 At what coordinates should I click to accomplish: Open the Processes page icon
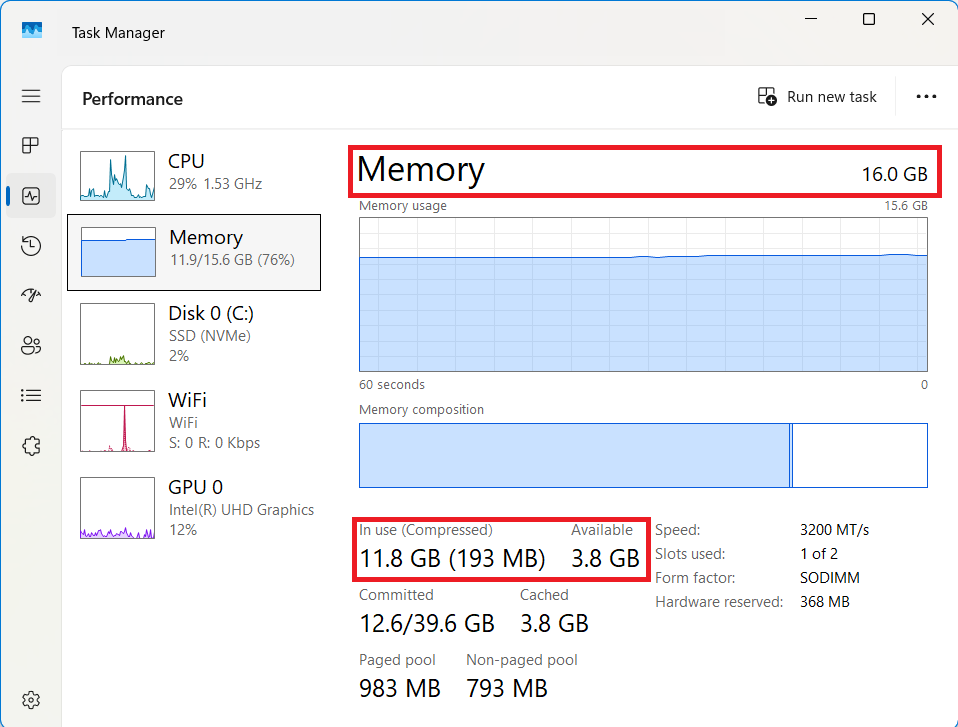tap(31, 146)
